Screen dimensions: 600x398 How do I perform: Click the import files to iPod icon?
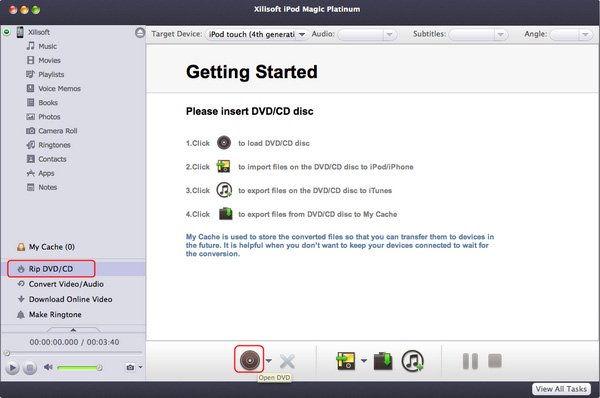(346, 360)
